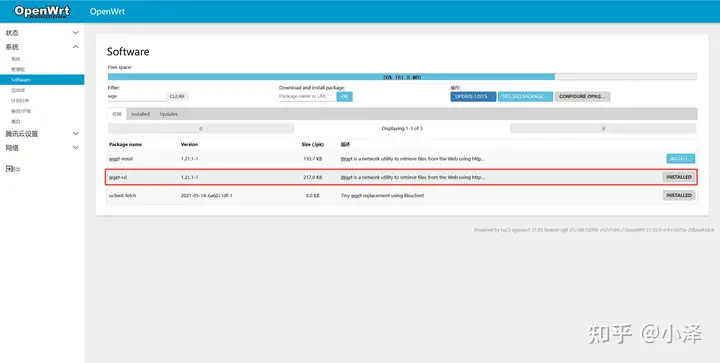The image size is (720, 363).
Task: Click OK to install the entered package
Action: click(344, 96)
